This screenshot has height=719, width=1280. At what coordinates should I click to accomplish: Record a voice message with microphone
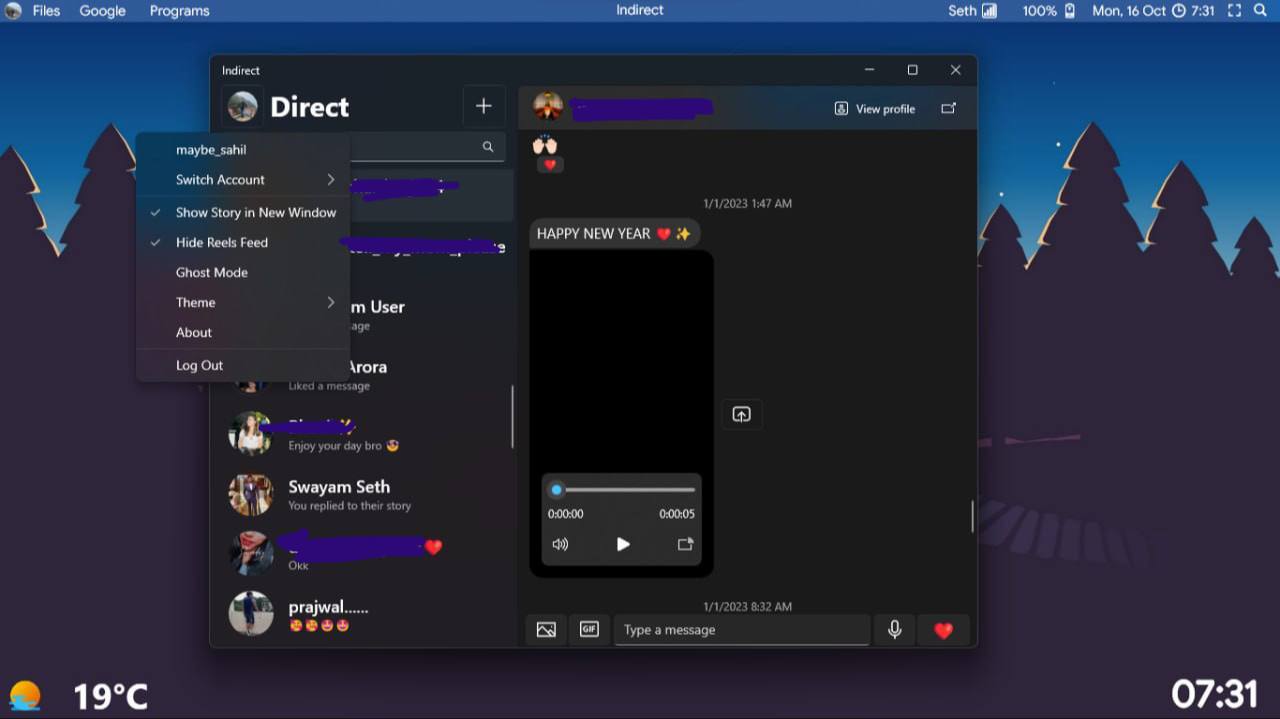[x=894, y=630]
